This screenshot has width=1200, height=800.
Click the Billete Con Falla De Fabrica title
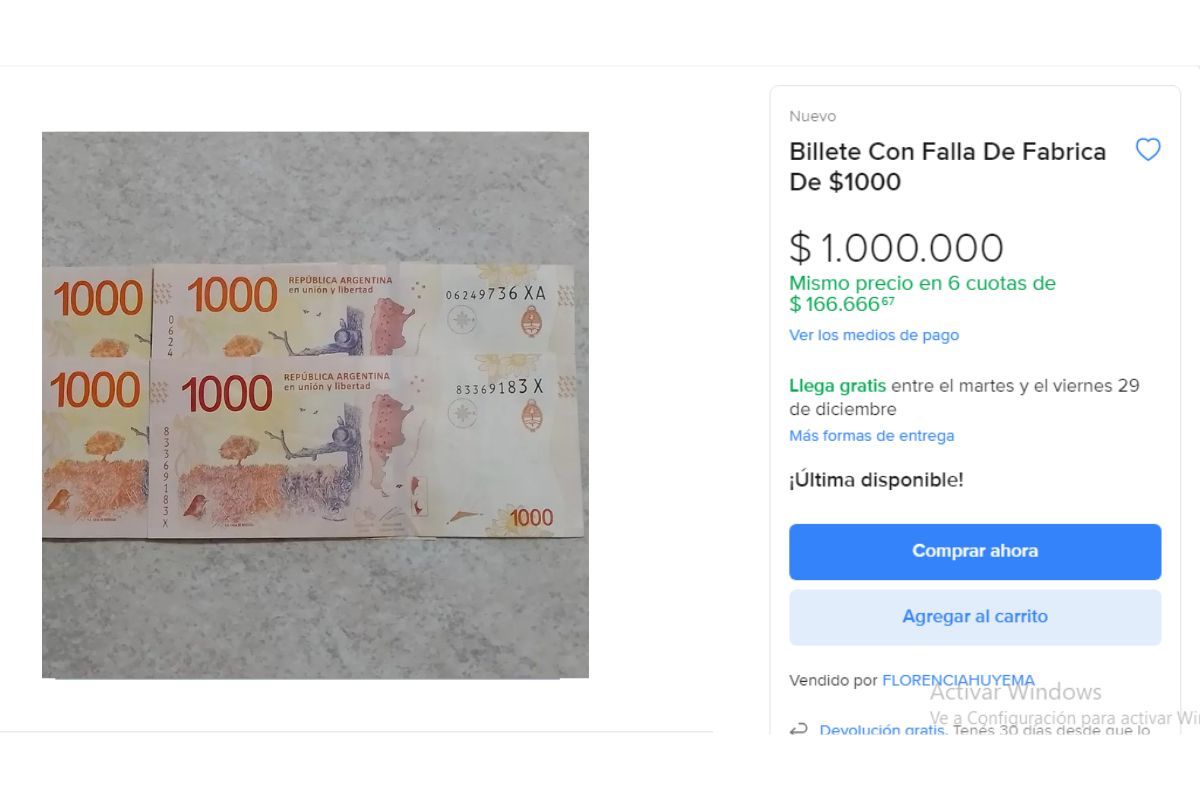click(948, 166)
